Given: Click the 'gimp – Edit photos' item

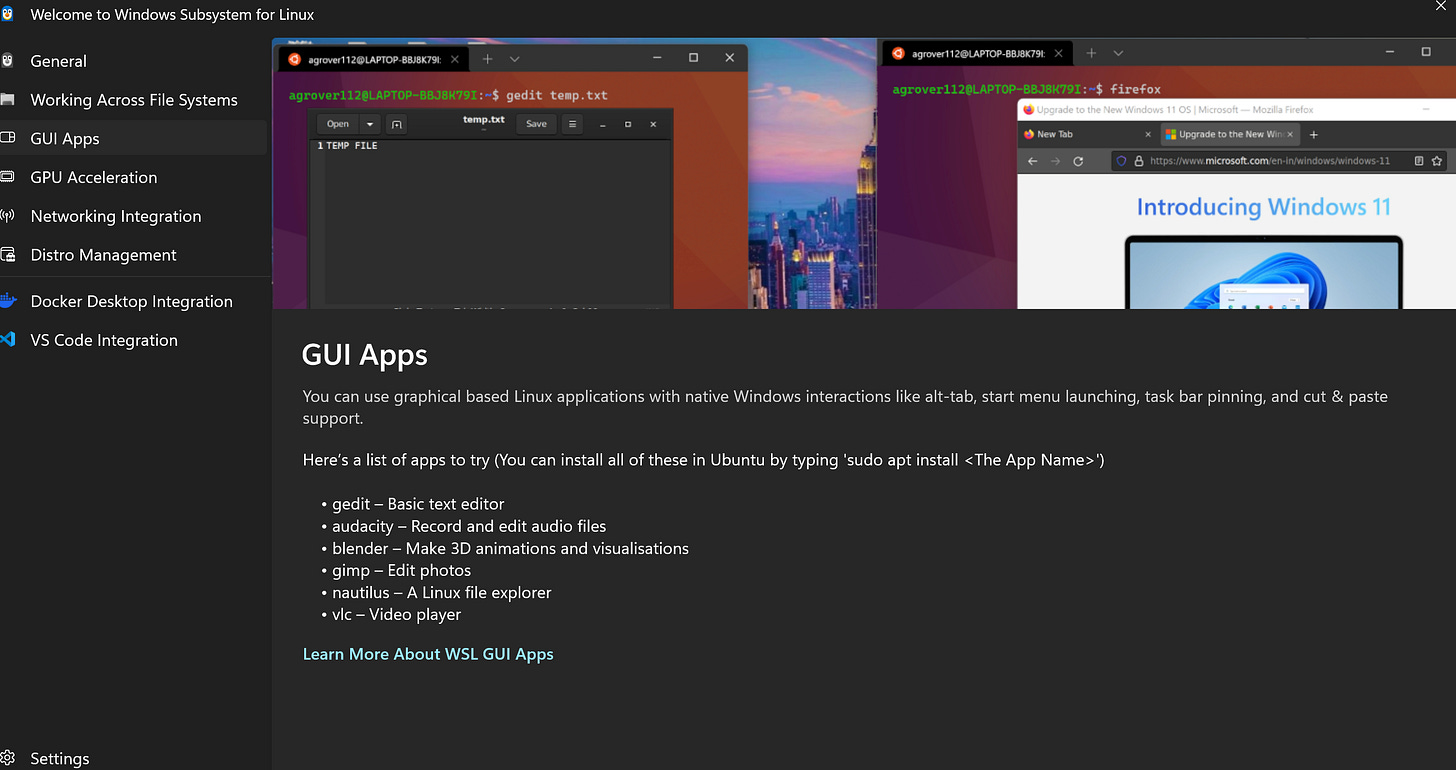Looking at the screenshot, I should (x=401, y=570).
